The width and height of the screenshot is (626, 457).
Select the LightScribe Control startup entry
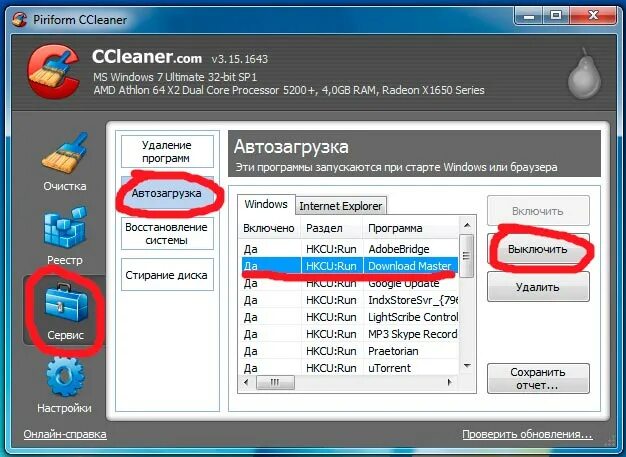click(x=348, y=317)
